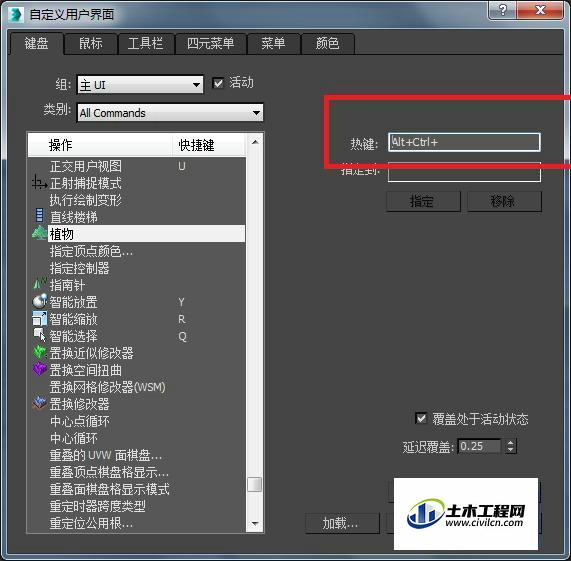Select the 指南针 row text

[67, 285]
